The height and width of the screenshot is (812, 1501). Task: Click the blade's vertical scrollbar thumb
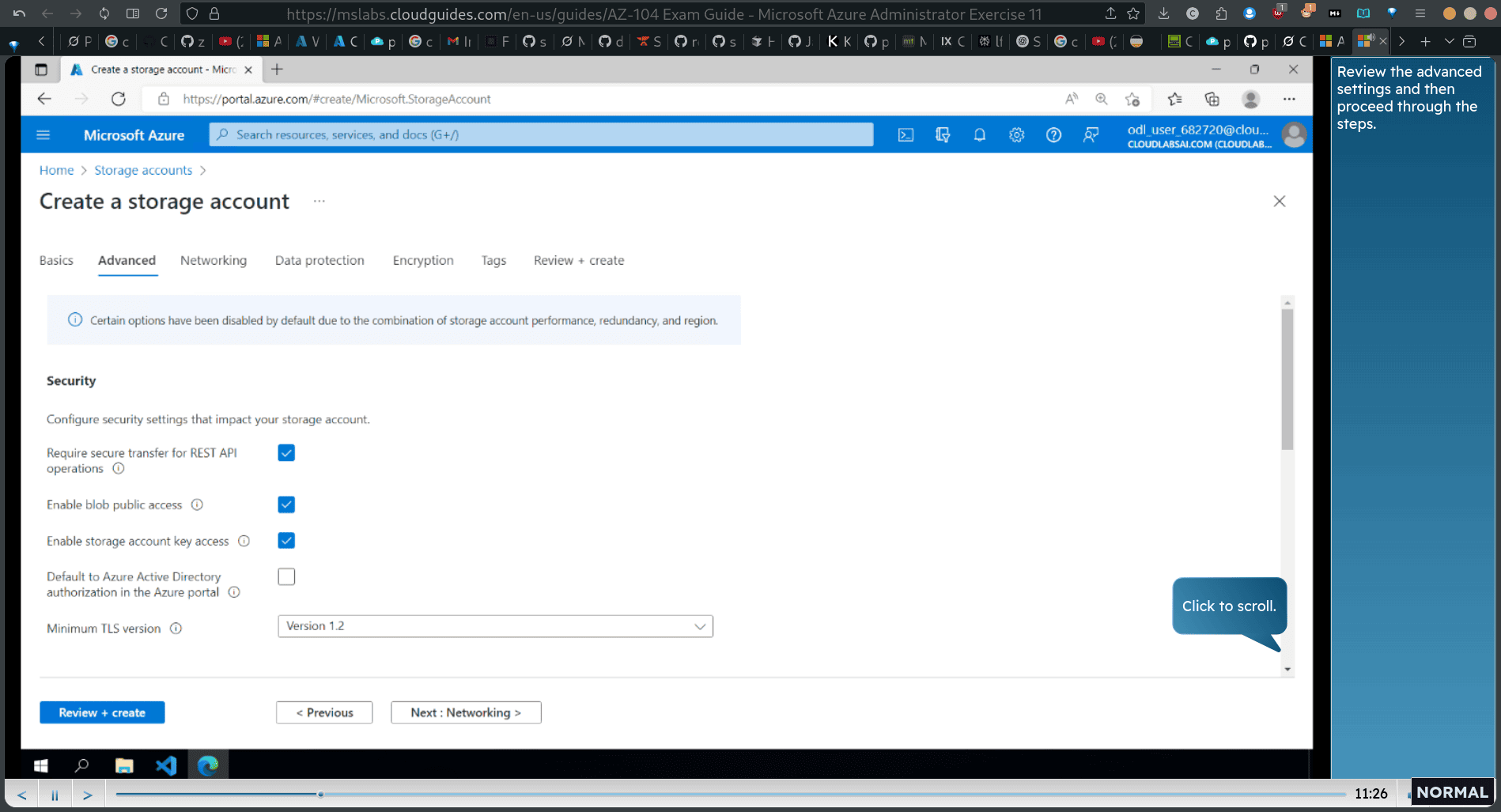[x=1287, y=380]
